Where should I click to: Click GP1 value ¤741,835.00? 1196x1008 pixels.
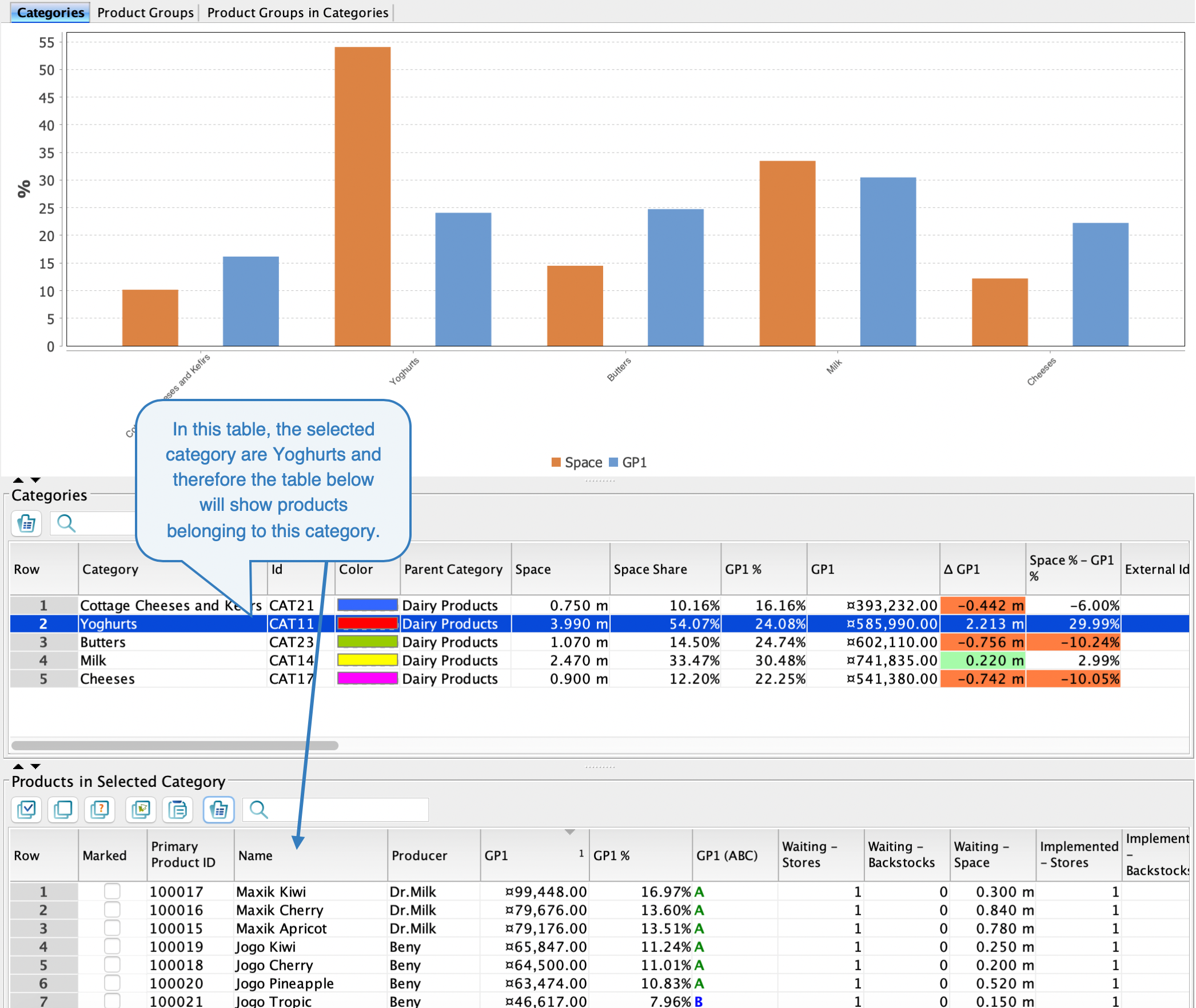point(892,660)
